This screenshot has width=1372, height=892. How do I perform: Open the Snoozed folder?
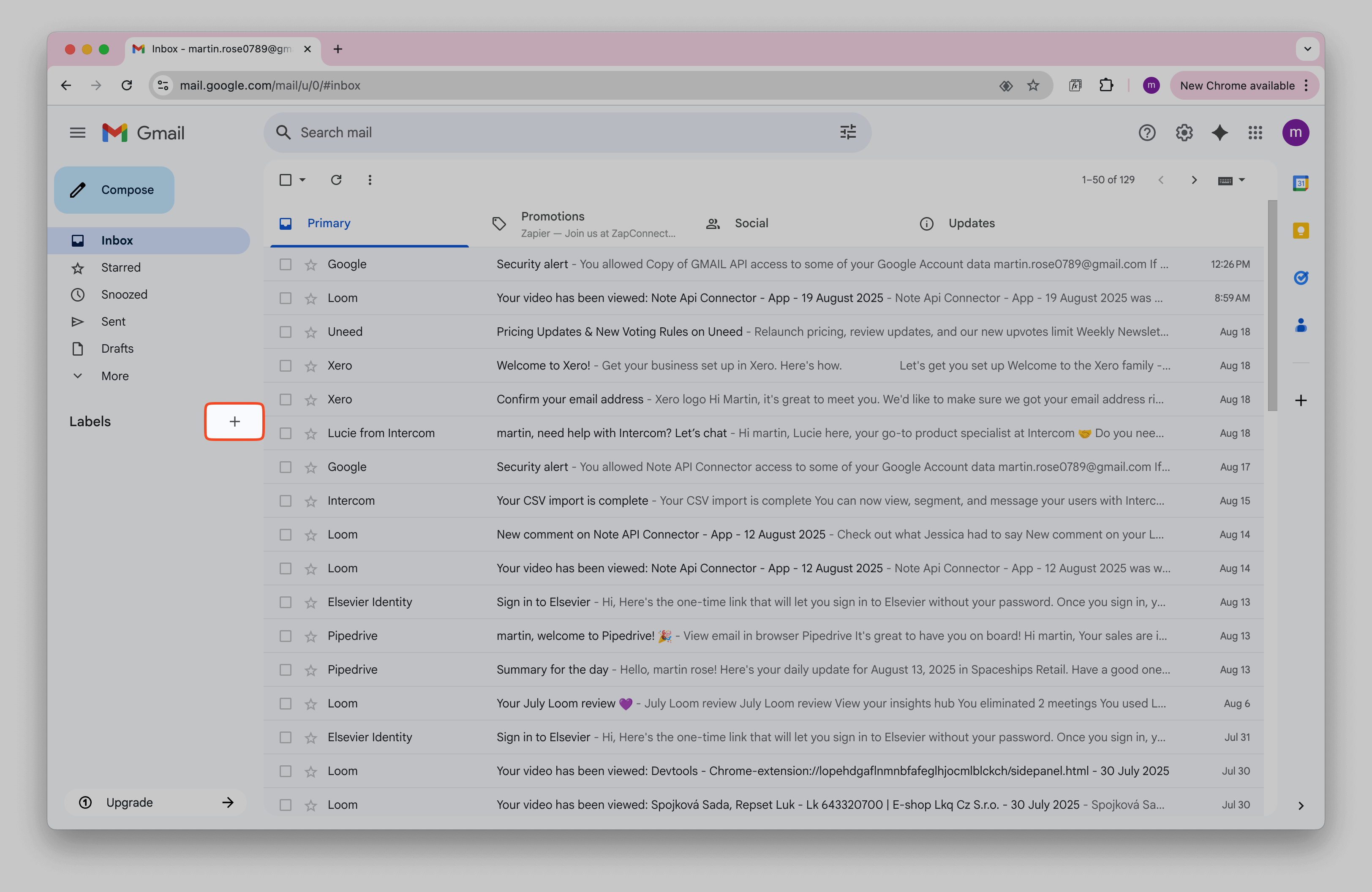tap(149, 294)
